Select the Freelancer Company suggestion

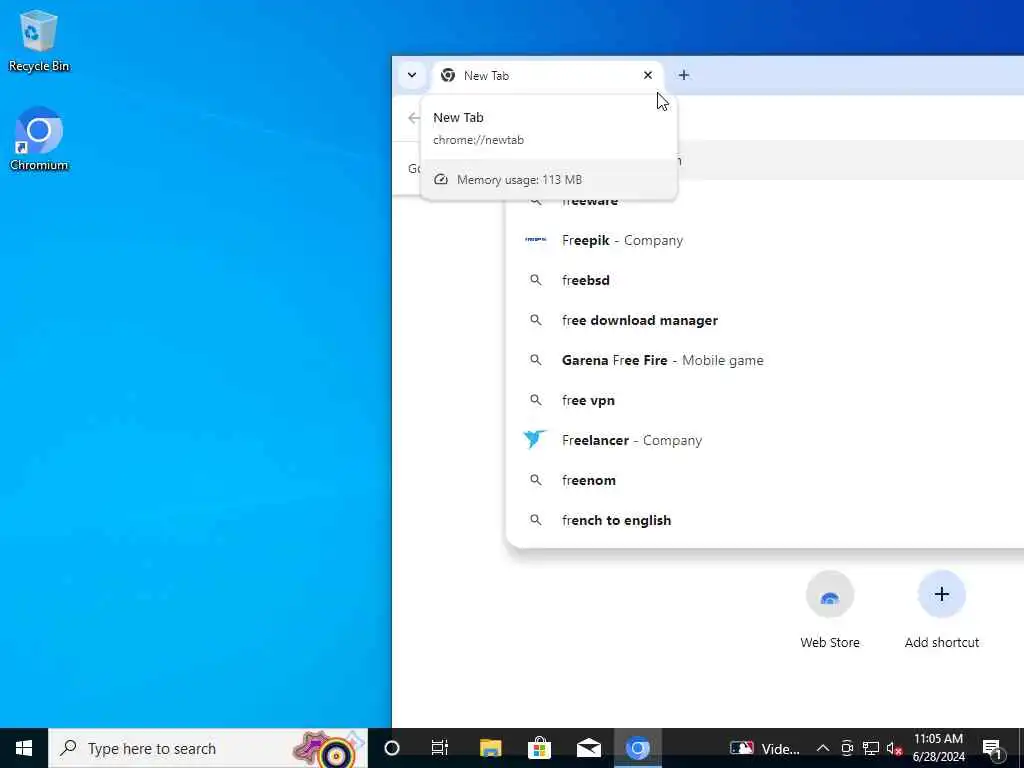[x=764, y=440]
